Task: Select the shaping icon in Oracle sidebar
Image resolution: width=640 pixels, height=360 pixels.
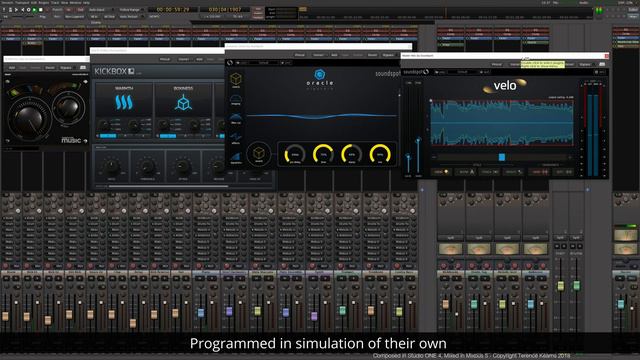Action: (236, 100)
